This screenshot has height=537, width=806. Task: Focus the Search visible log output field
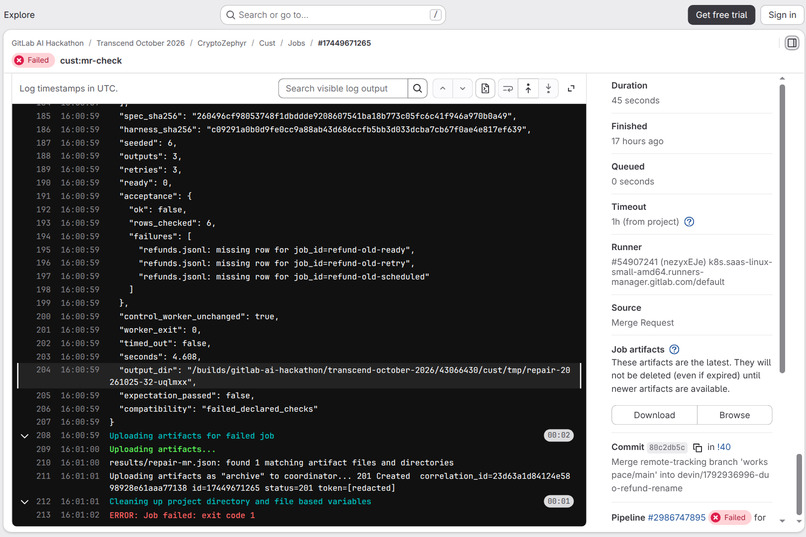(343, 88)
